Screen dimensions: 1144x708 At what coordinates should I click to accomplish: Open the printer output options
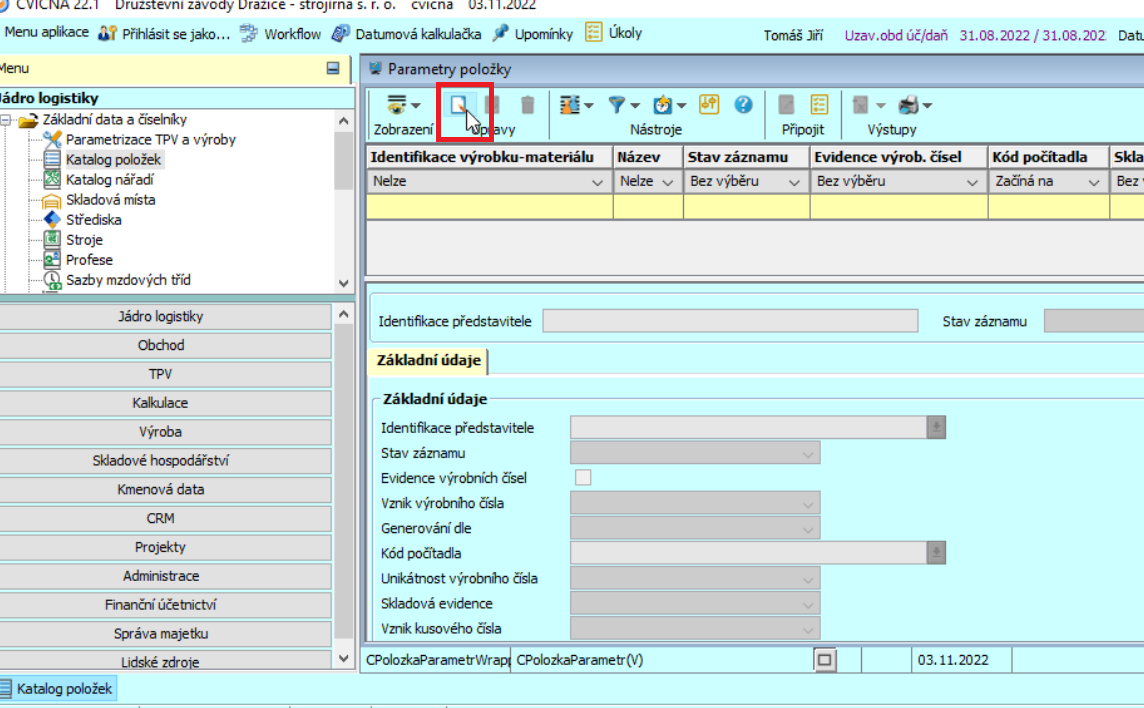(909, 105)
